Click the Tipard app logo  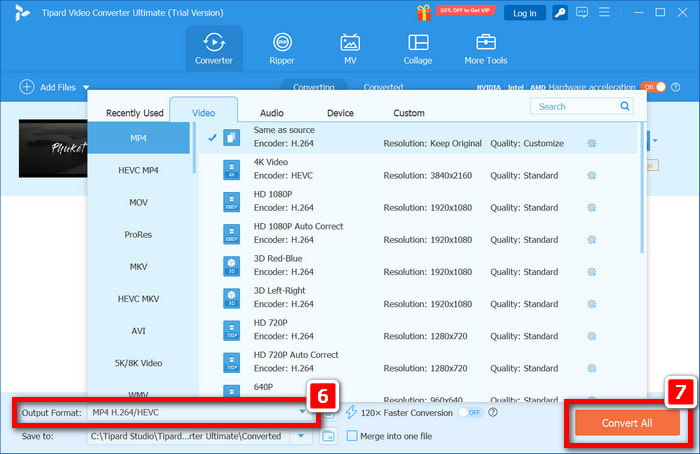coord(21,12)
